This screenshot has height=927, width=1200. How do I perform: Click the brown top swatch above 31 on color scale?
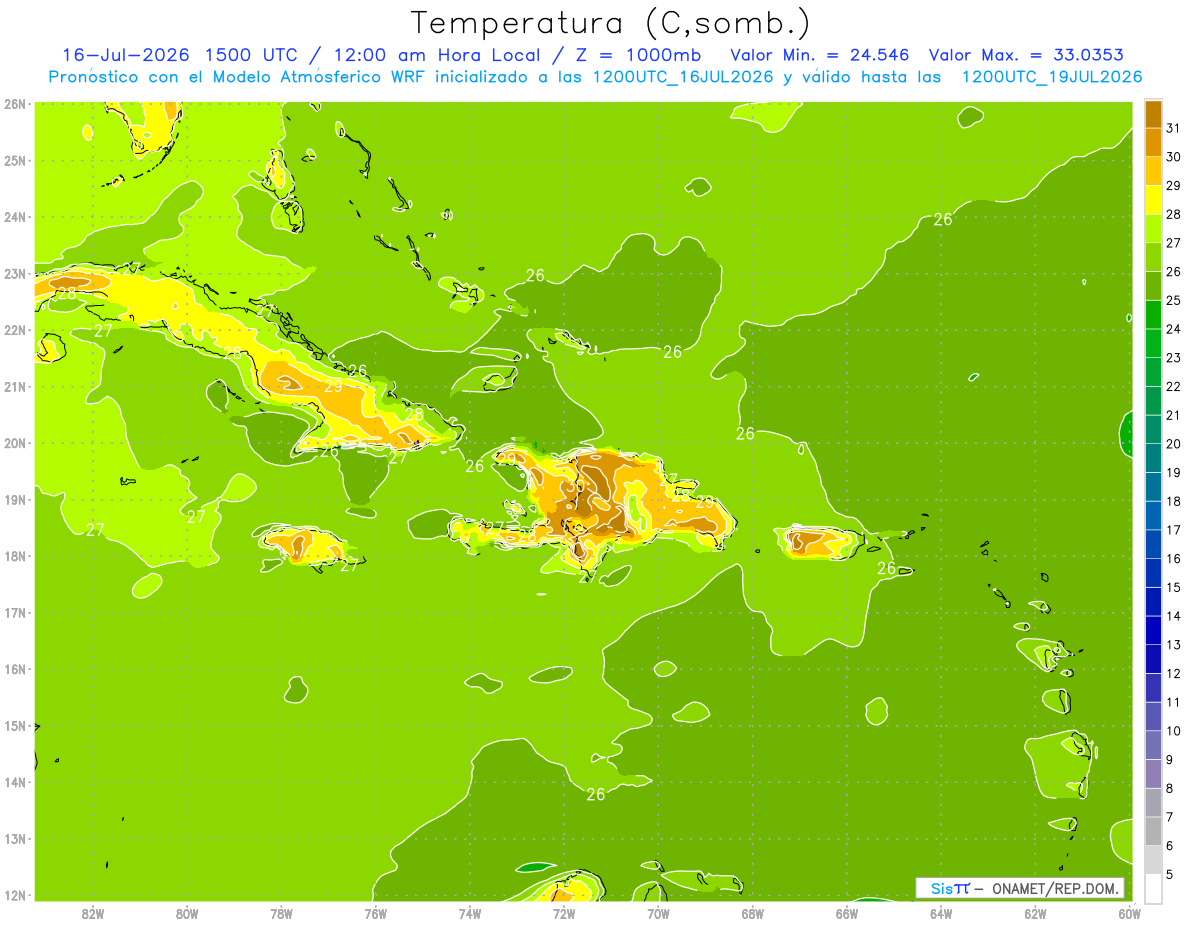[x=1154, y=114]
